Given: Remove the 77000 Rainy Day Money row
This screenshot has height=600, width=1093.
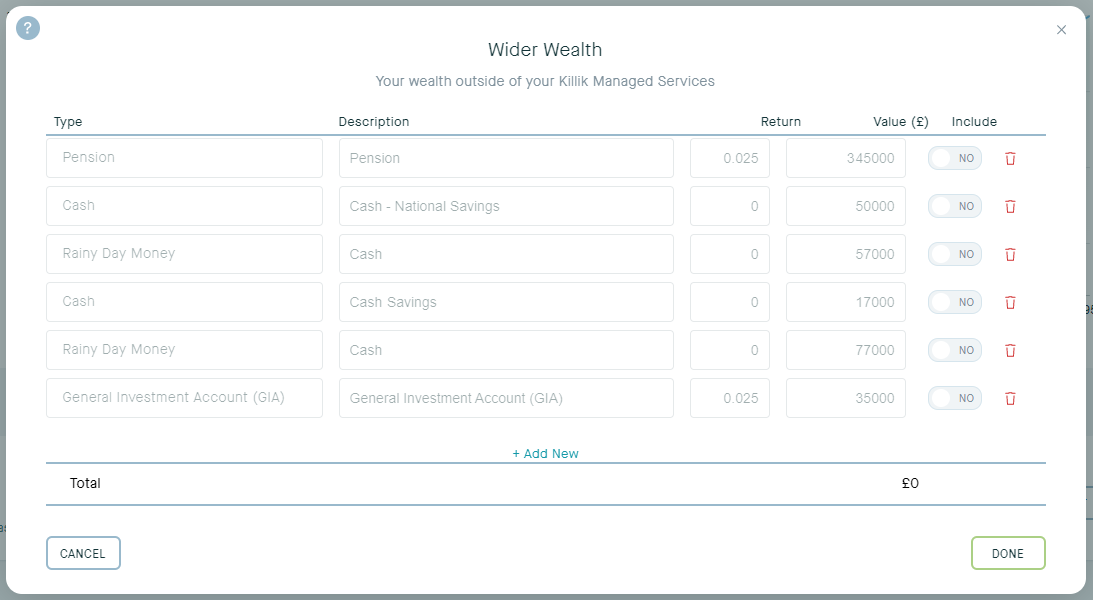Looking at the screenshot, I should 1010,350.
